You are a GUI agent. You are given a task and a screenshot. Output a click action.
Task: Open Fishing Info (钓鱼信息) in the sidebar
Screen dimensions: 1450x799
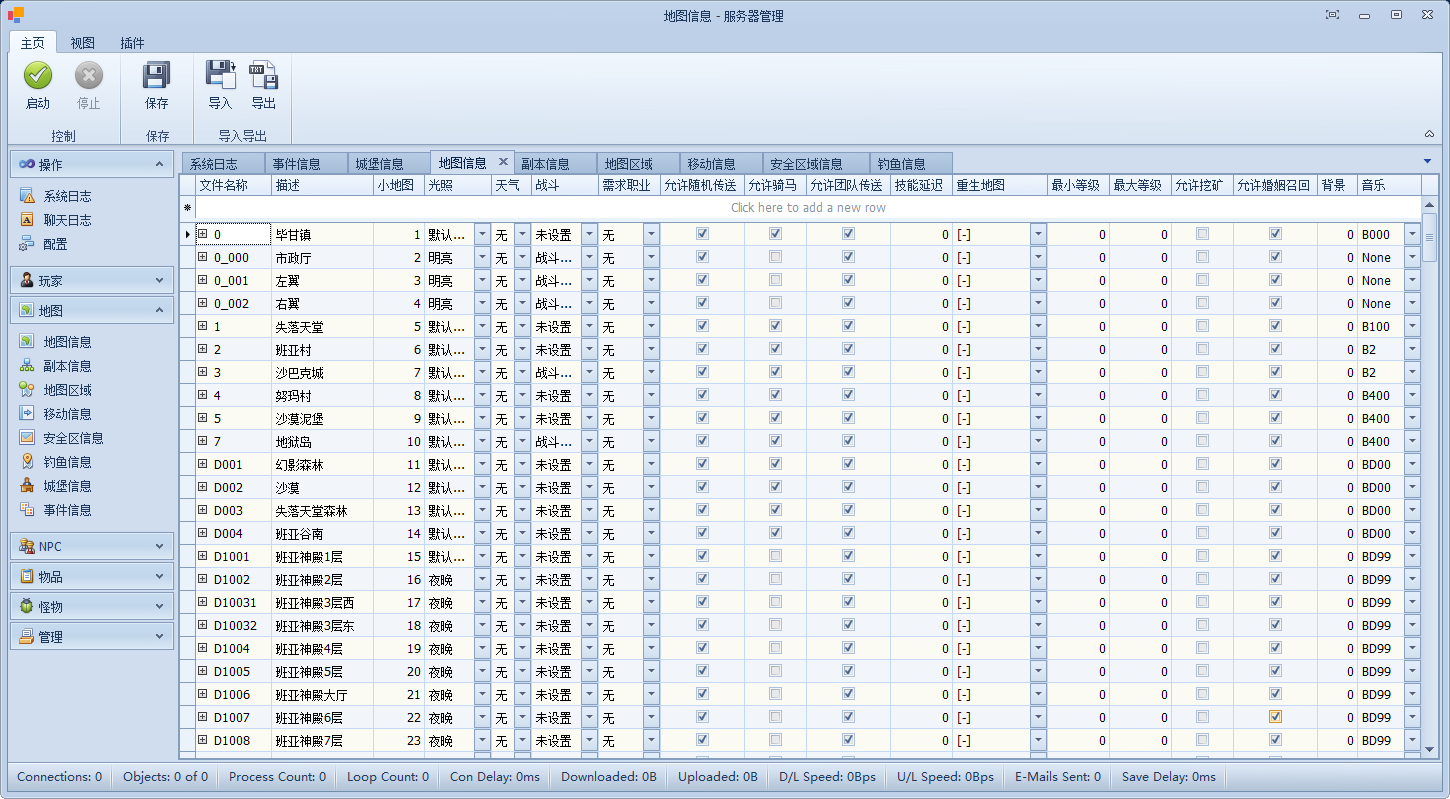tap(67, 462)
